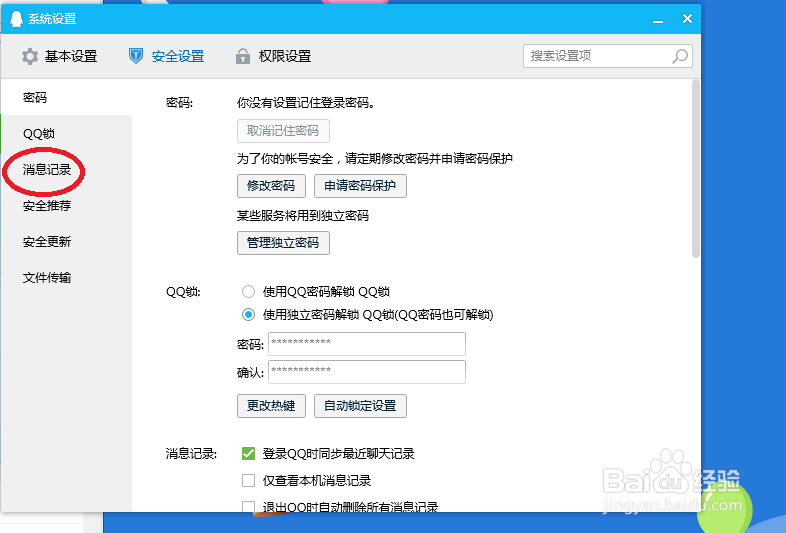Viewport: 786px width, 533px height.
Task: Click the 修改密码 button
Action: (271, 186)
